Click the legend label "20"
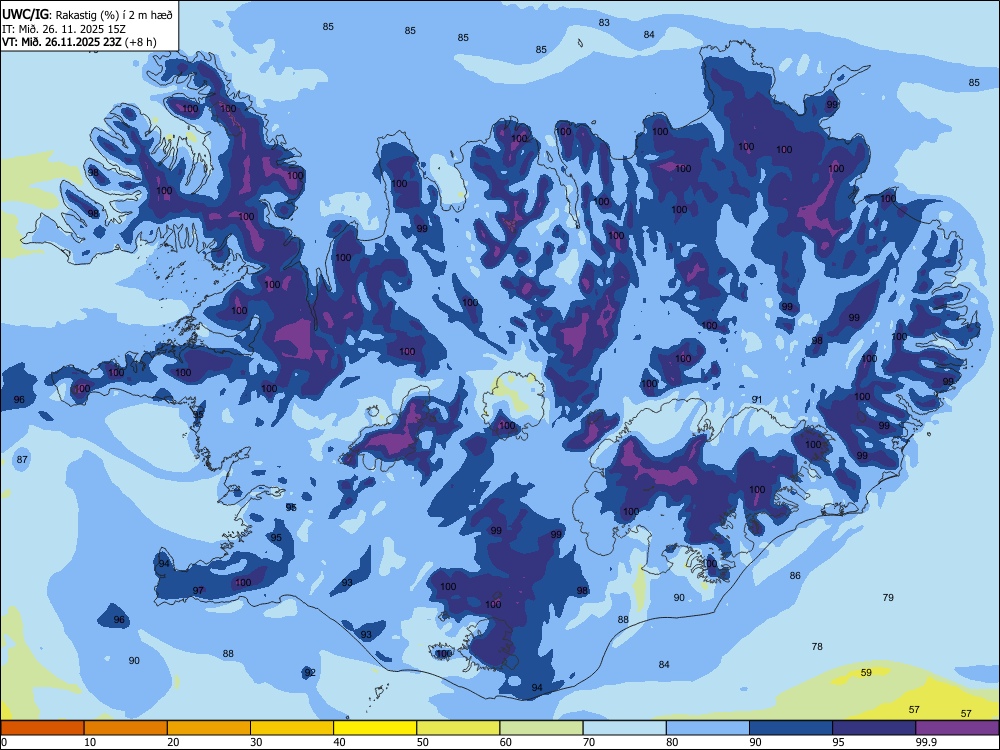Viewport: 1000px width, 750px height. 173,742
